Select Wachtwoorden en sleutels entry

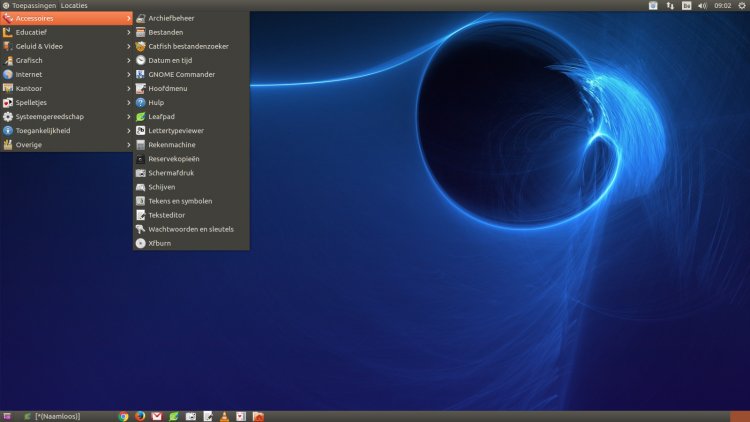tap(190, 228)
